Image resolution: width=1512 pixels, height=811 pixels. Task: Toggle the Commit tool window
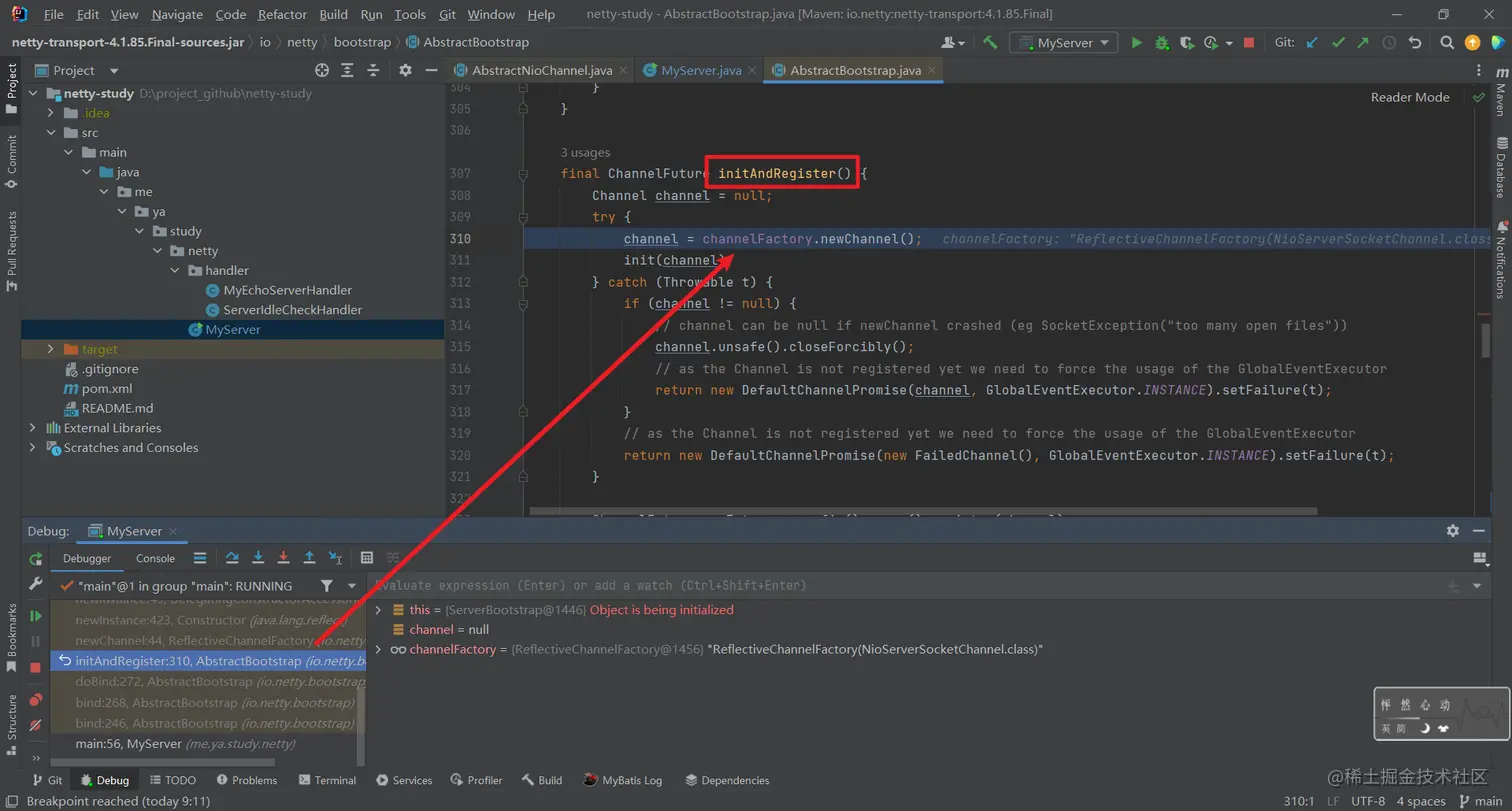pos(12,164)
